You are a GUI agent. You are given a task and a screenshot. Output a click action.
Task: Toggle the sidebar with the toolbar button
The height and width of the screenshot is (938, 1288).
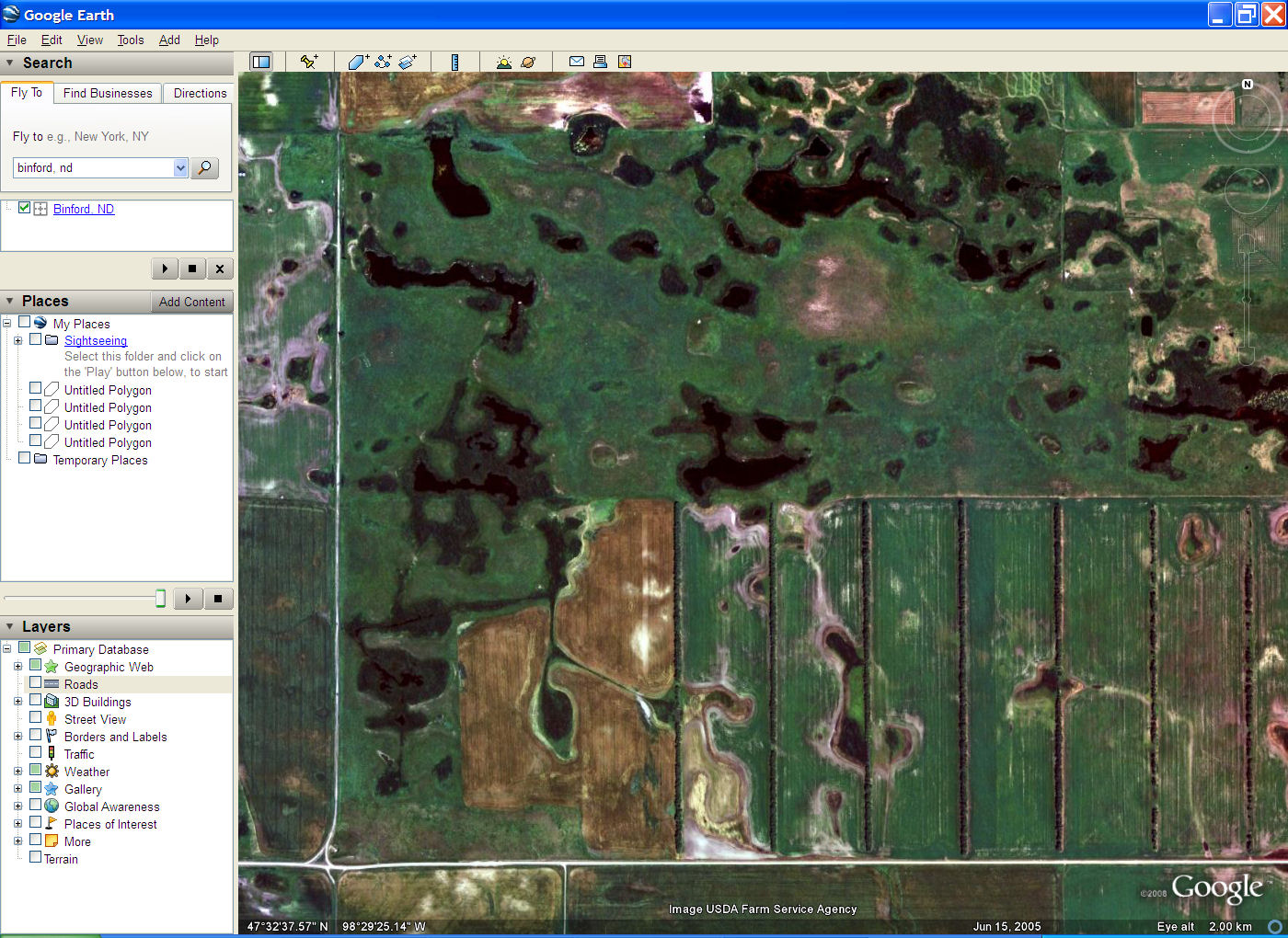(x=261, y=62)
